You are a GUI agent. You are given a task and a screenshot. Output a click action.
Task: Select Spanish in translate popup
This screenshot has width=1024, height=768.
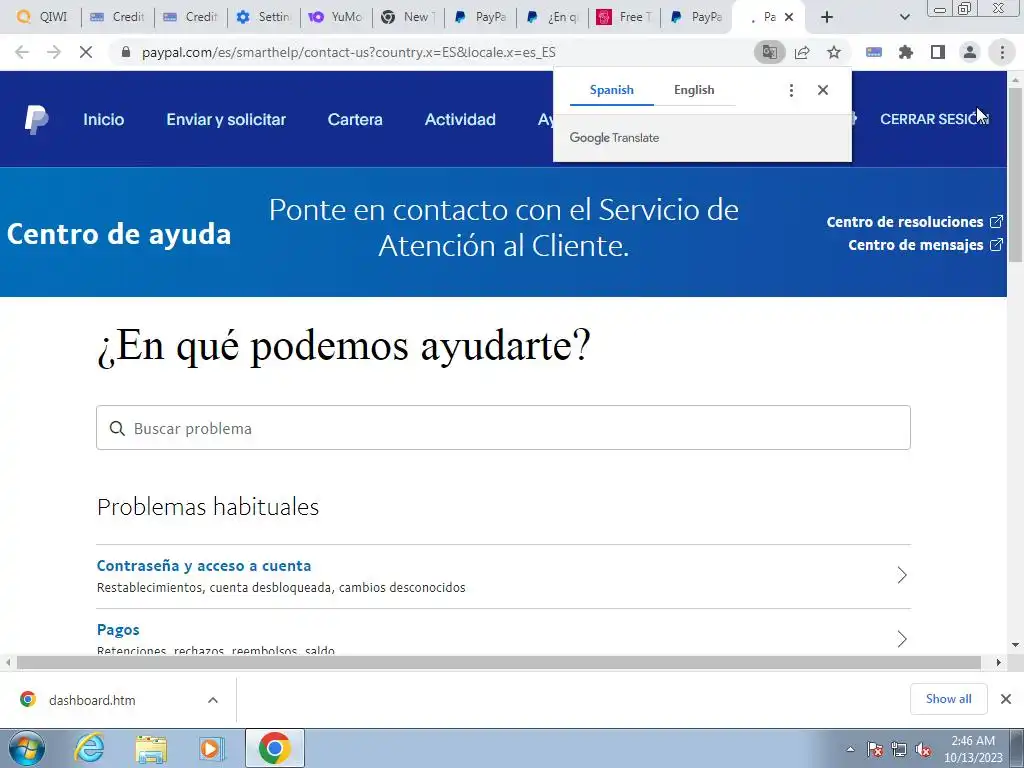(x=611, y=90)
